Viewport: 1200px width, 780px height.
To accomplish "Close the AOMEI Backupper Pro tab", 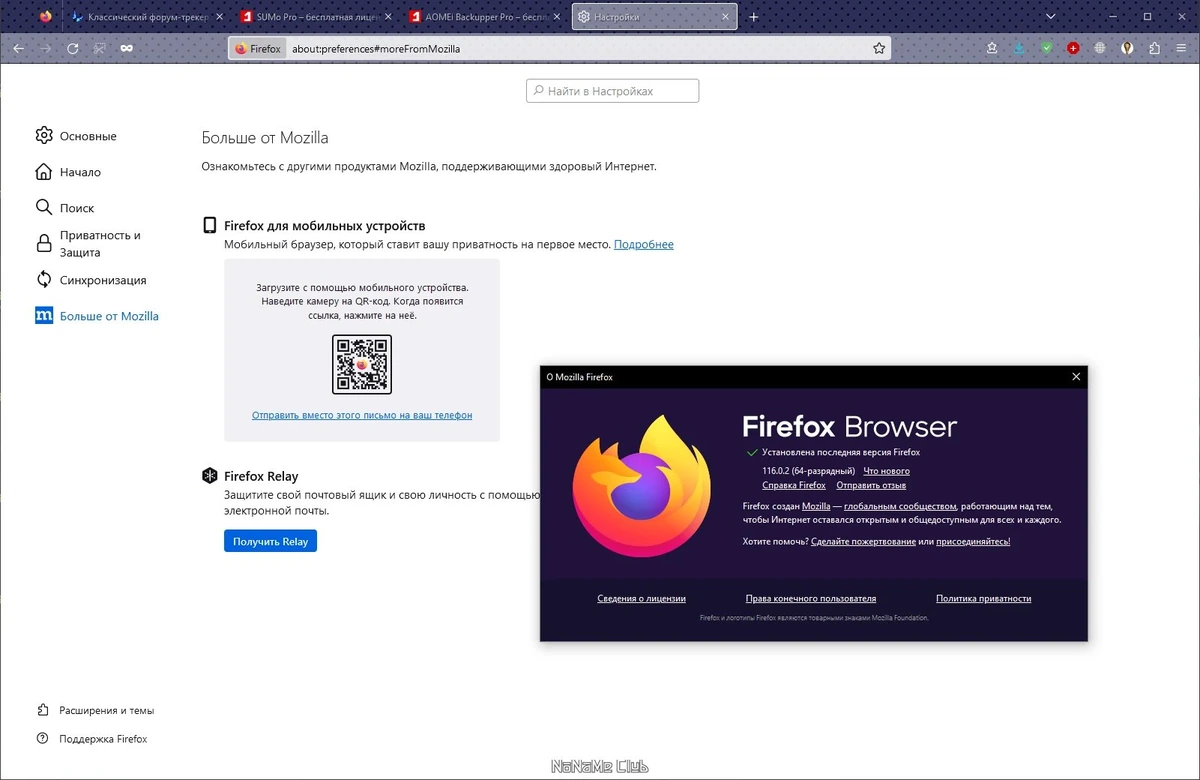I will pos(556,17).
